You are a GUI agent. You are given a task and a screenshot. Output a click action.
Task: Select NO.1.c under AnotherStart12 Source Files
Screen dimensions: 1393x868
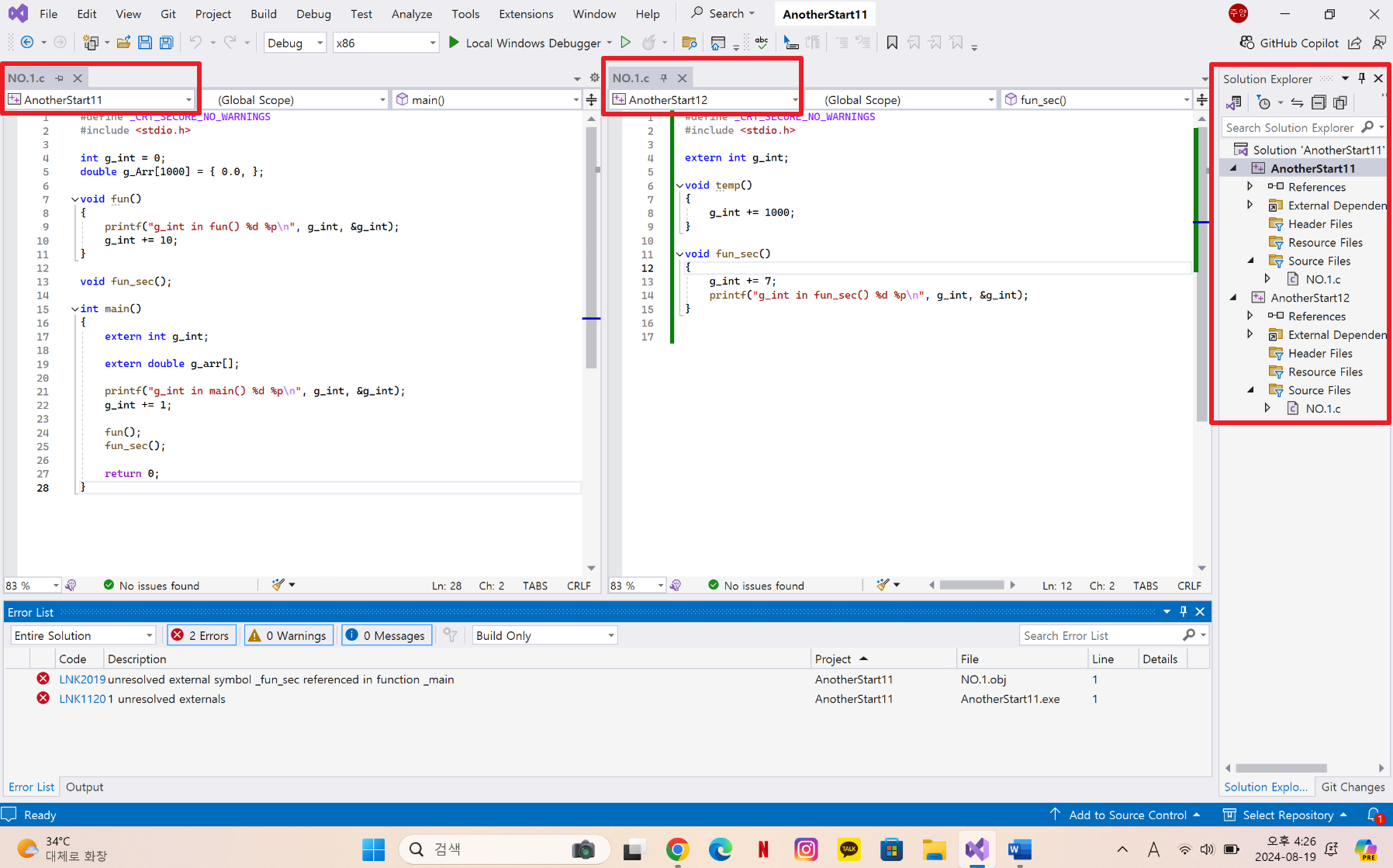1322,408
